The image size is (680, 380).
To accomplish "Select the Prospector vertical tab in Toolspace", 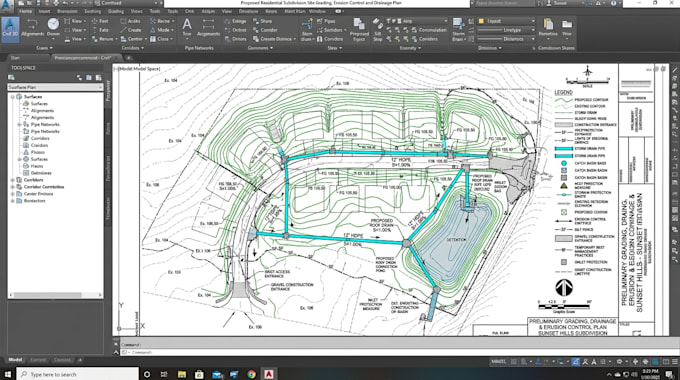I will 108,91.
